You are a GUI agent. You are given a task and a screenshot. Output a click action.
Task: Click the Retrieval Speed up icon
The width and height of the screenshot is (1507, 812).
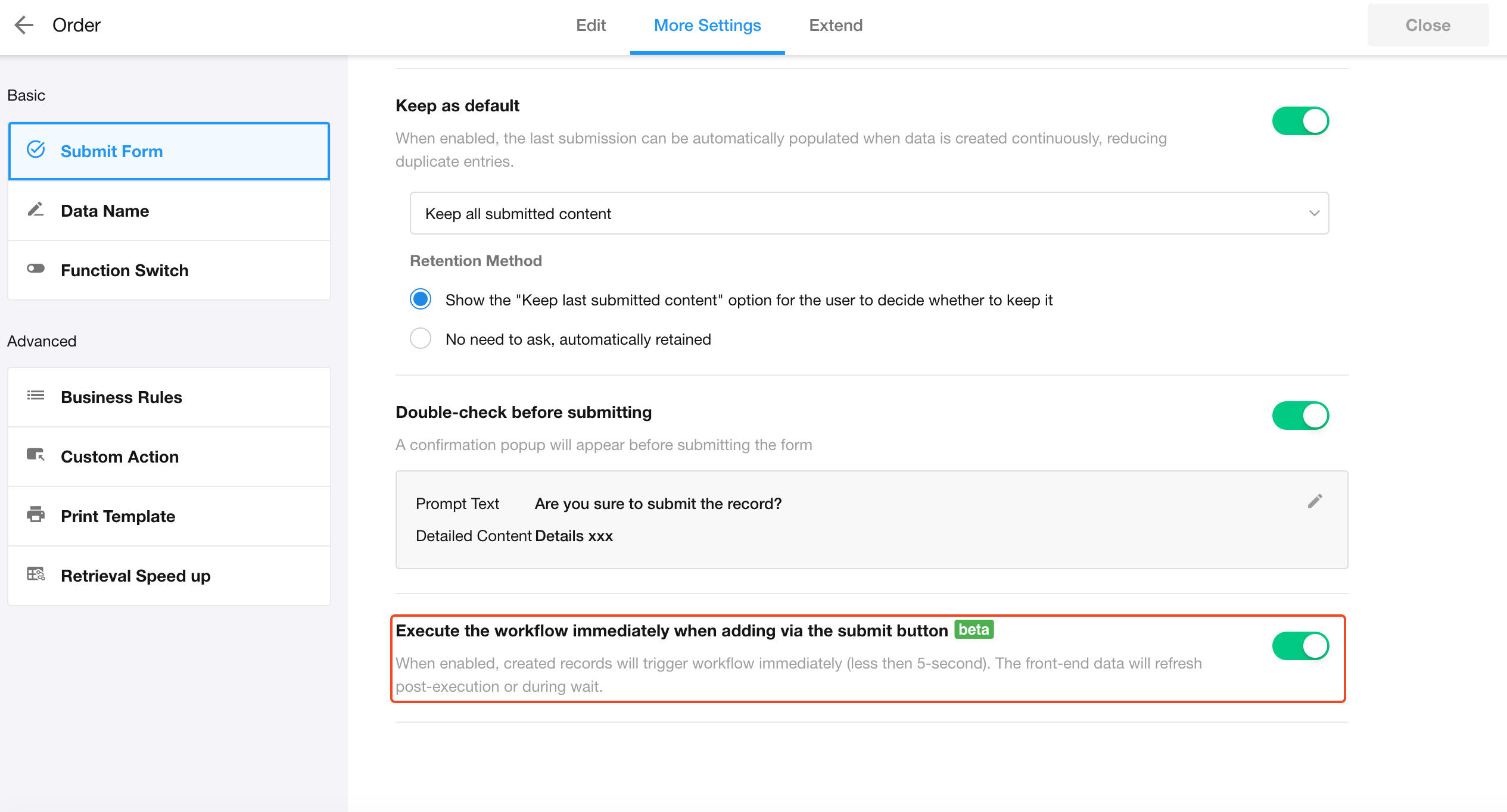tap(36, 574)
